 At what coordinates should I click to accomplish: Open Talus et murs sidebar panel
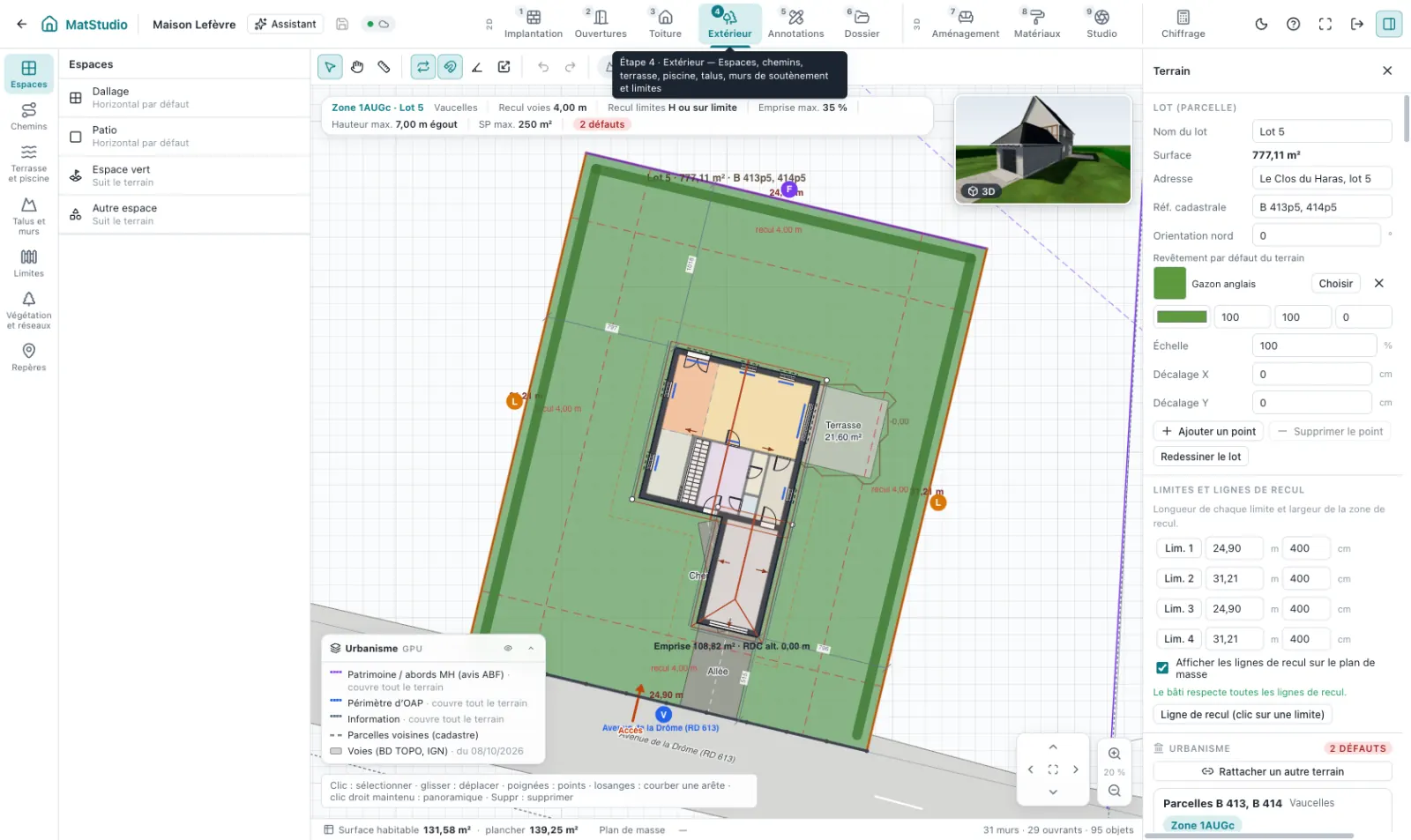point(29,216)
